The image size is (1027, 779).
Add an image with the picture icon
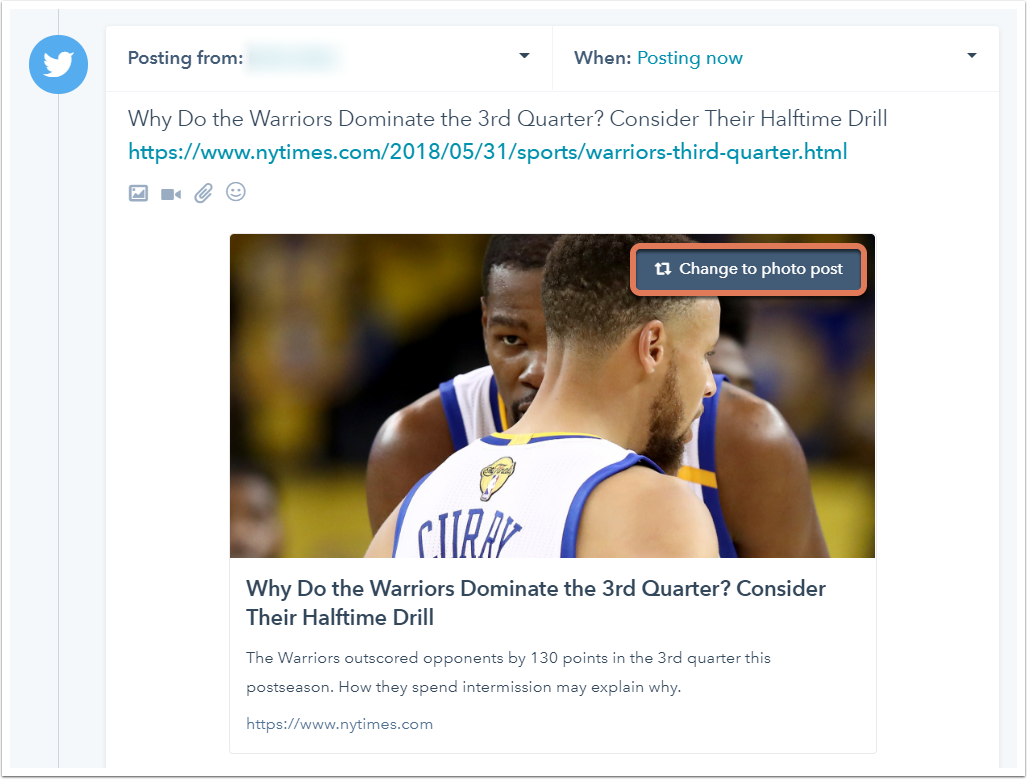tap(138, 193)
